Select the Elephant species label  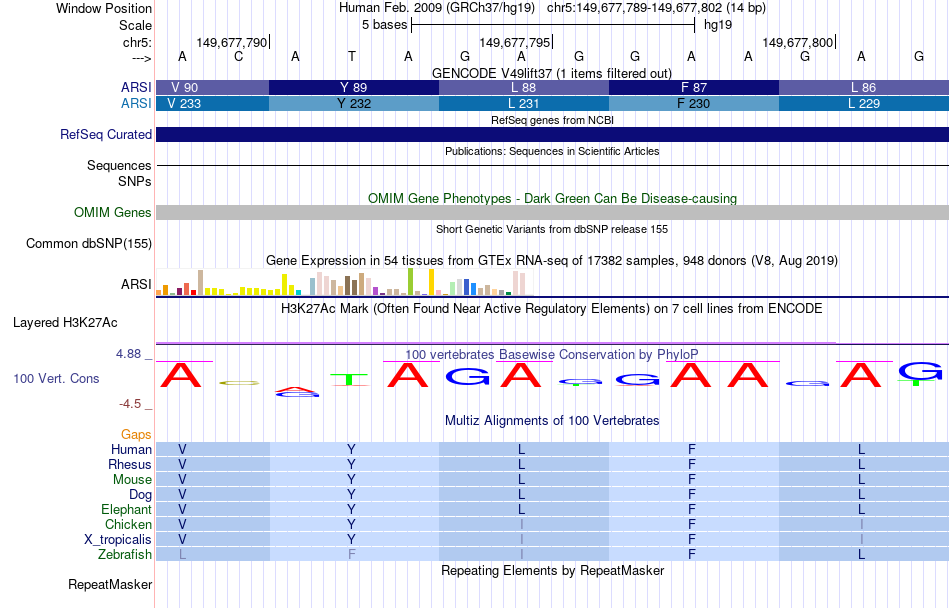point(127,509)
